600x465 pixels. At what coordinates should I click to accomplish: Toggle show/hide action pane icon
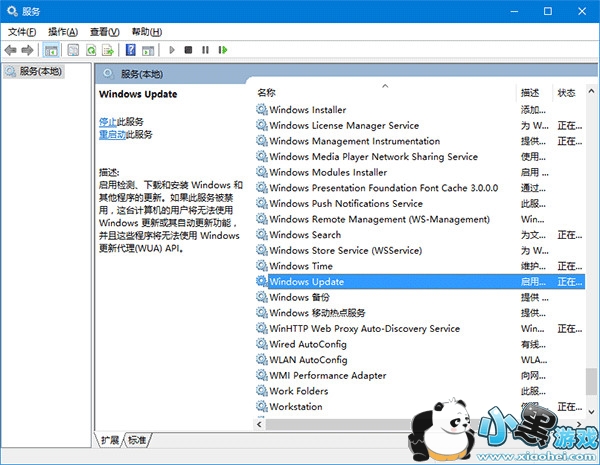[148, 50]
